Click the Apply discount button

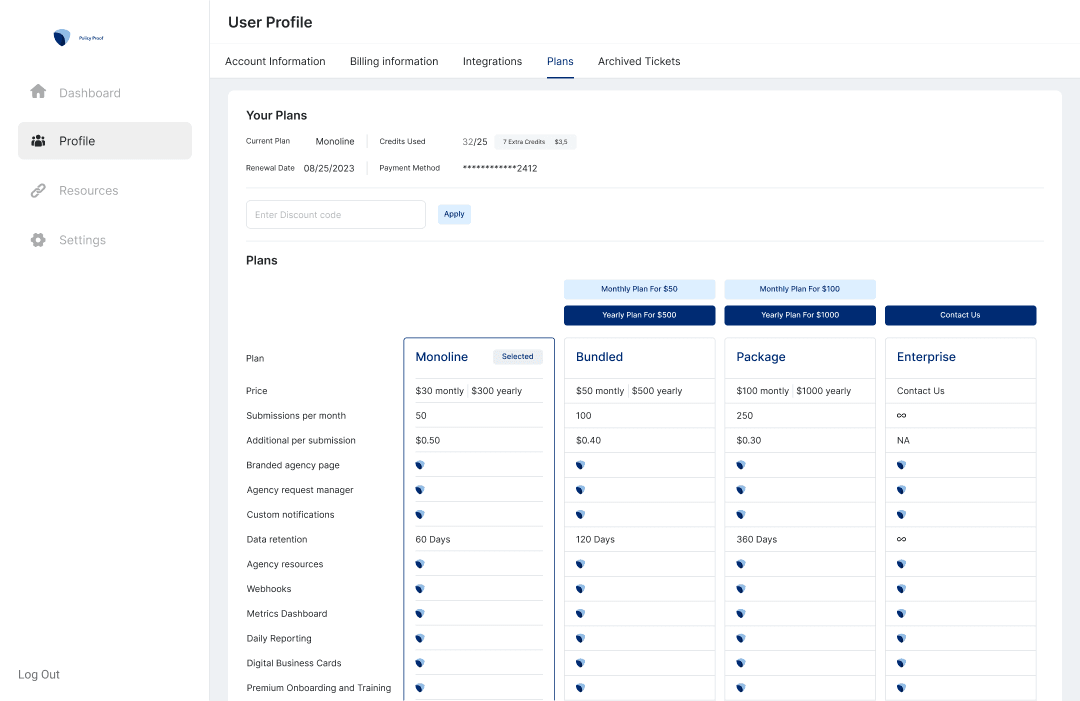tap(454, 214)
